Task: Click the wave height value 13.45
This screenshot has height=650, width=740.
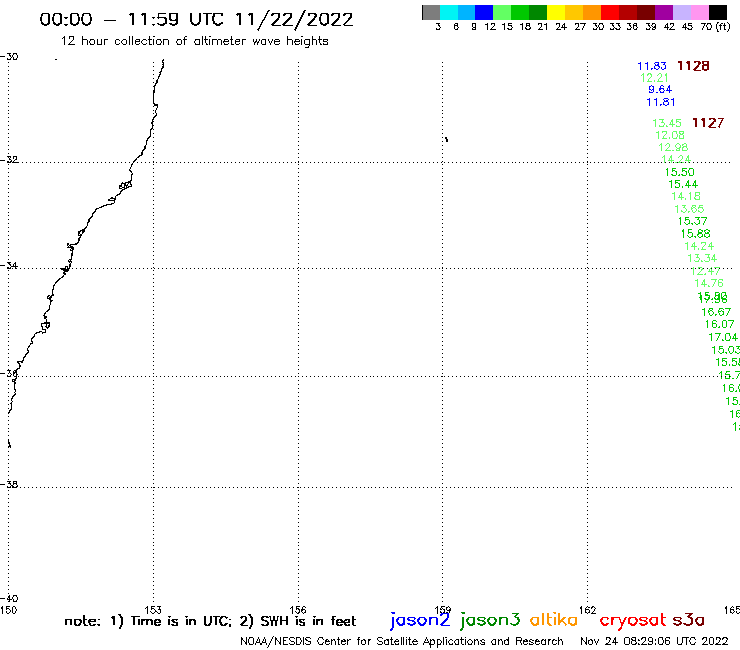Action: (x=667, y=123)
